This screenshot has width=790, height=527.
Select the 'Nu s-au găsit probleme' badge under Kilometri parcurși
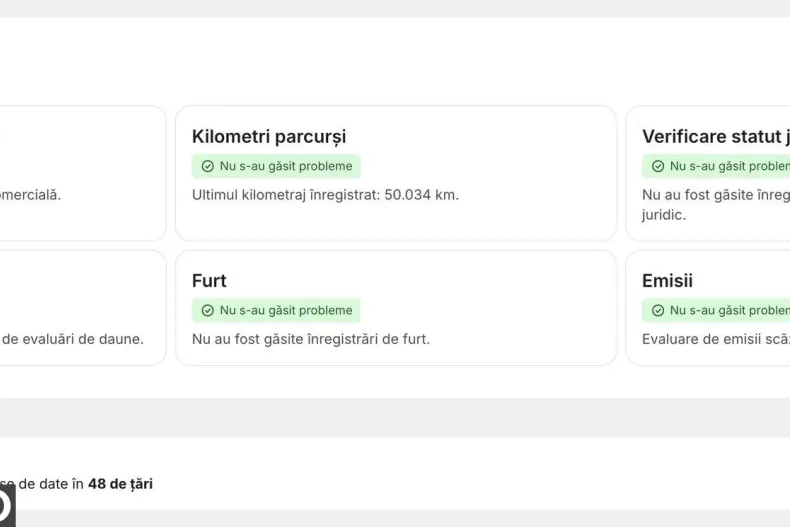(x=276, y=166)
